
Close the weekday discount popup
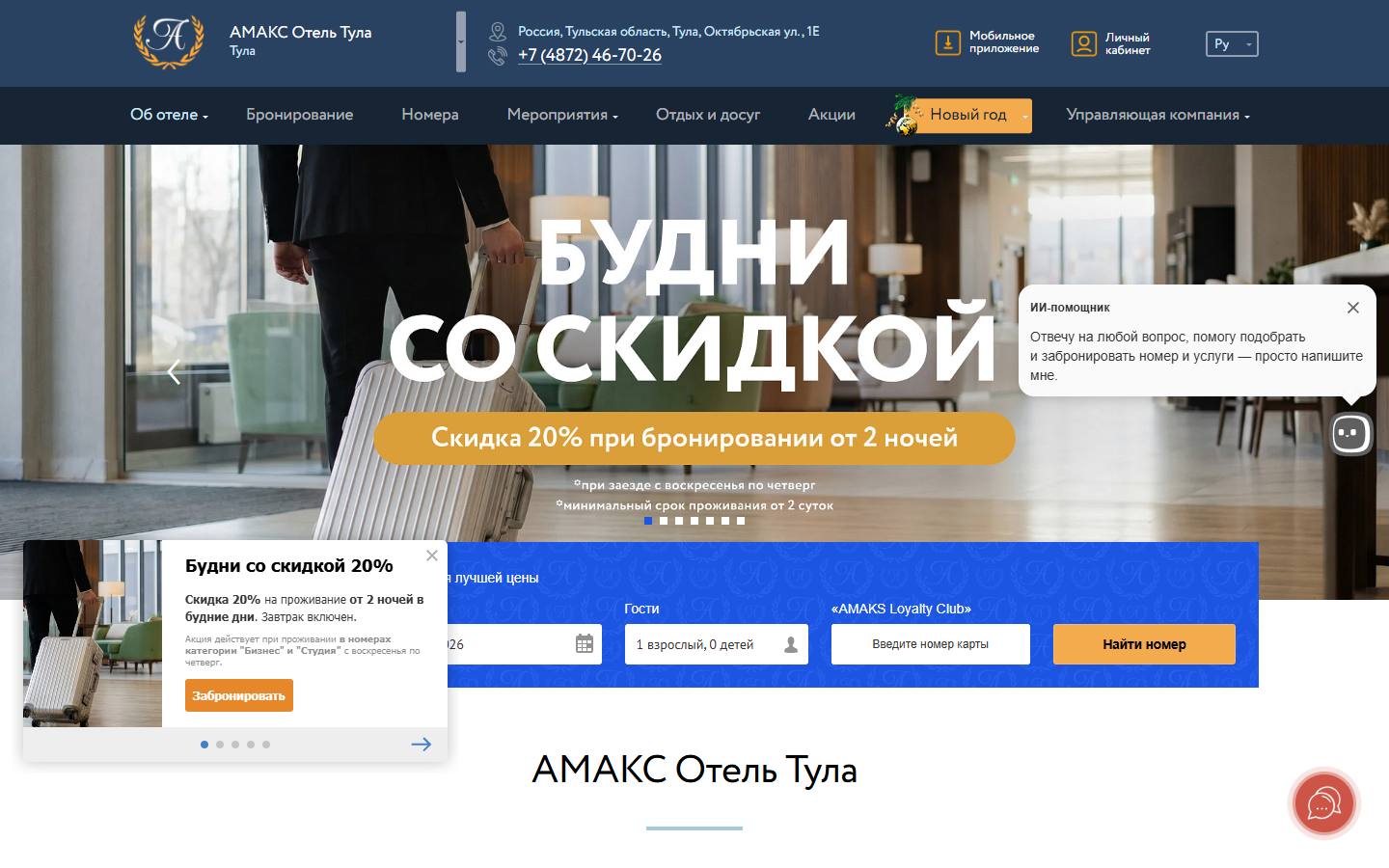click(x=432, y=556)
